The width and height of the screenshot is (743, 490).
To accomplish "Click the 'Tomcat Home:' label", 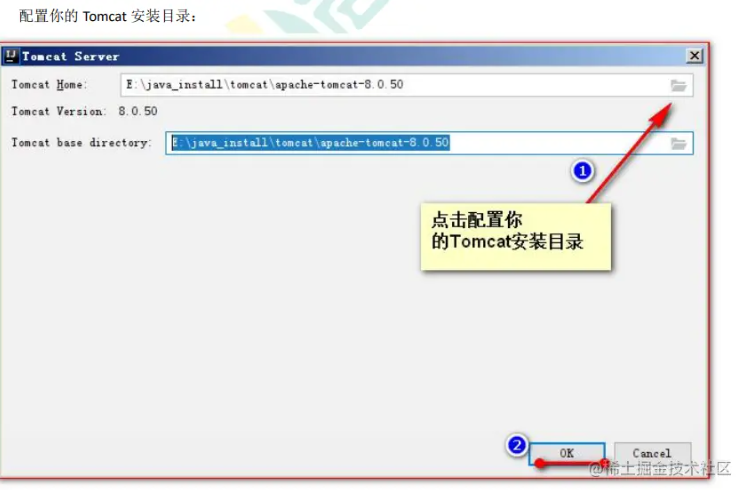I will 49,85.
